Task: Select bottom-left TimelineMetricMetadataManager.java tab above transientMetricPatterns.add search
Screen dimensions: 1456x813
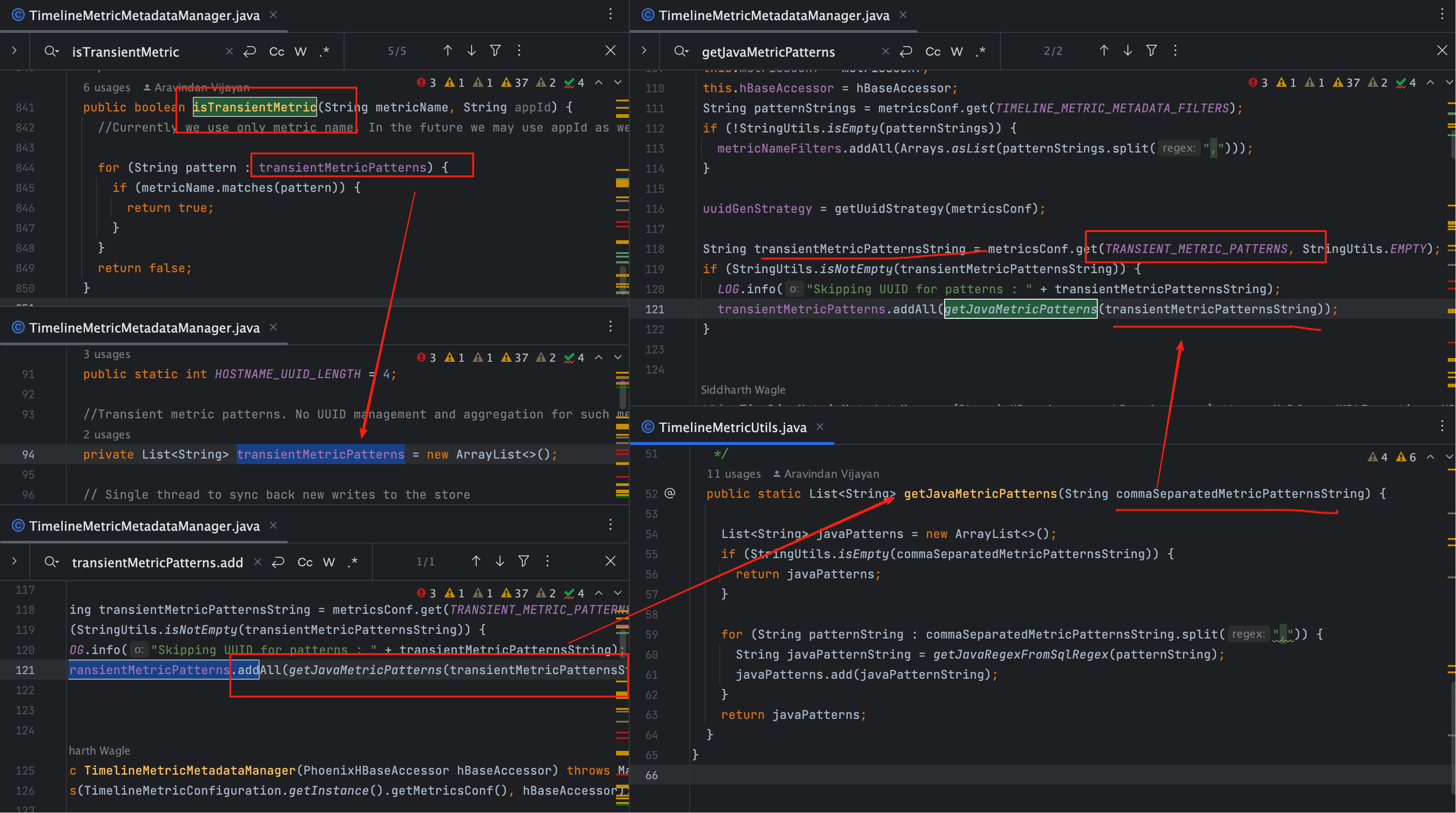Action: tap(144, 526)
